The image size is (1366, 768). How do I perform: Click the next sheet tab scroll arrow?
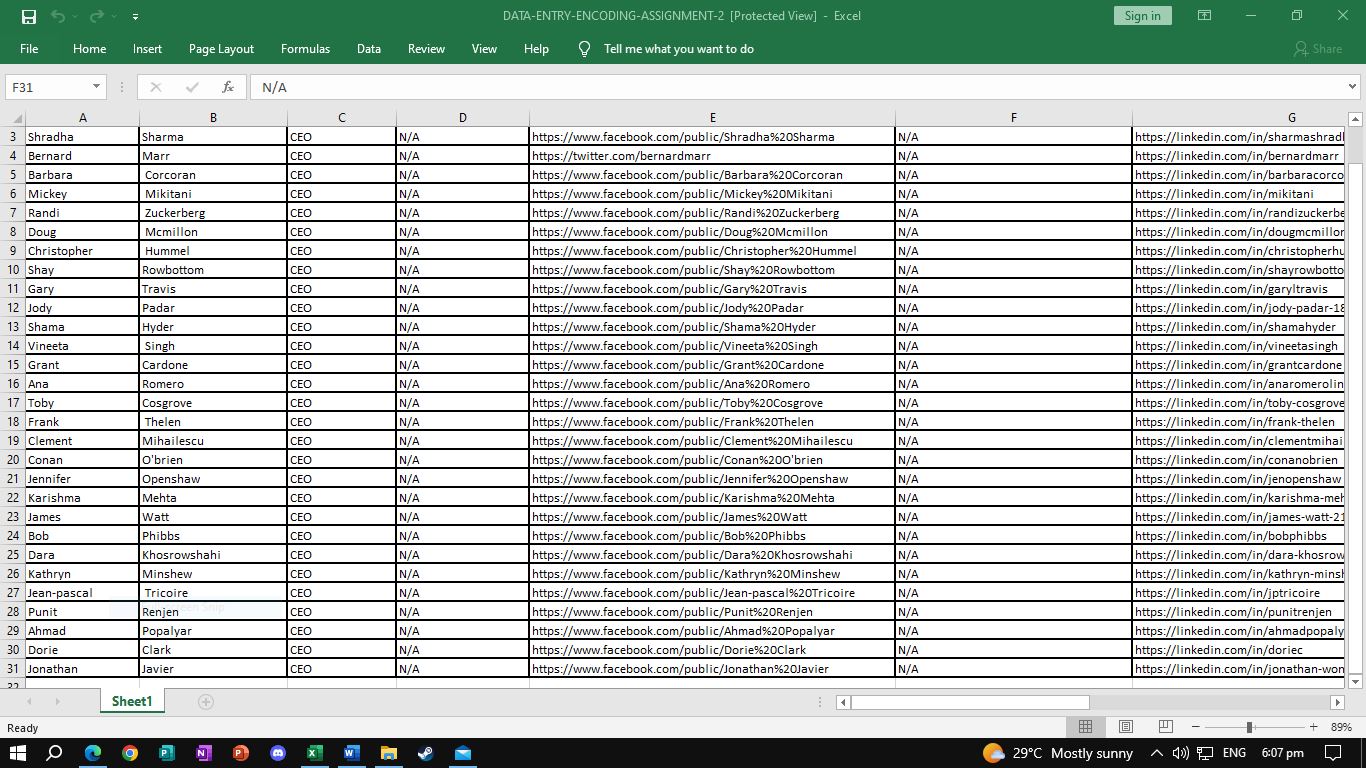coord(57,702)
